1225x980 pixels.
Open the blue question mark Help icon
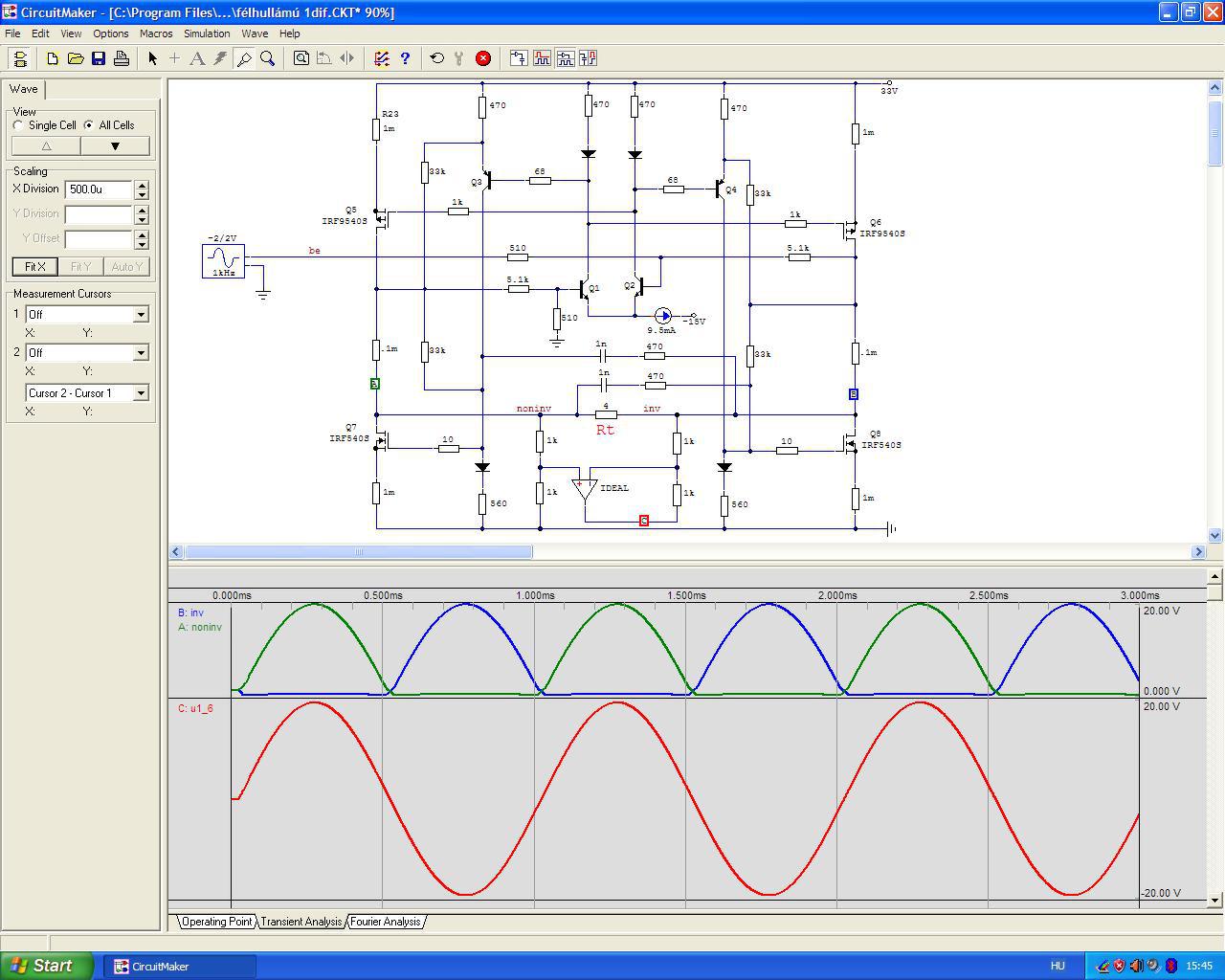[x=405, y=58]
